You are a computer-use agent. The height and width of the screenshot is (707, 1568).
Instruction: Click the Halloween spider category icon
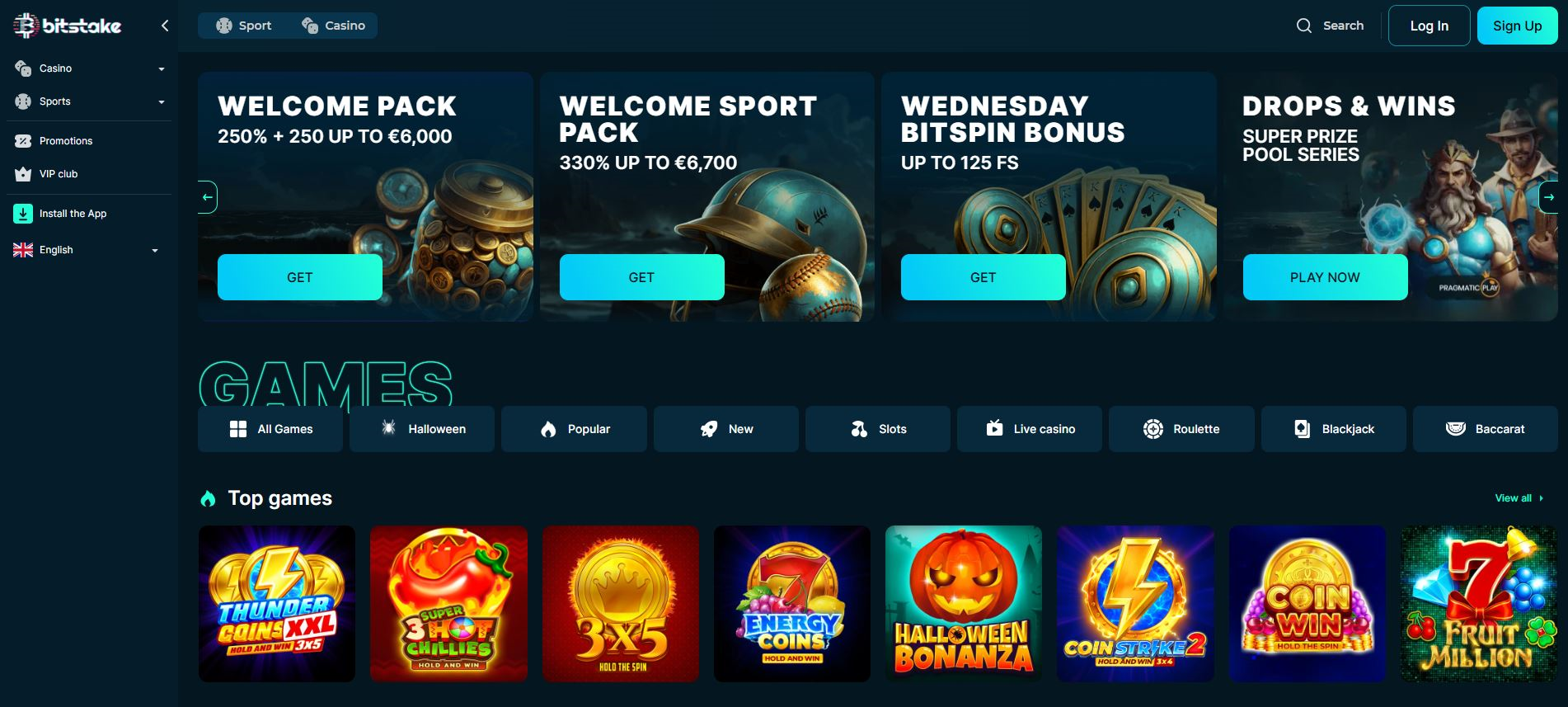[x=388, y=427]
